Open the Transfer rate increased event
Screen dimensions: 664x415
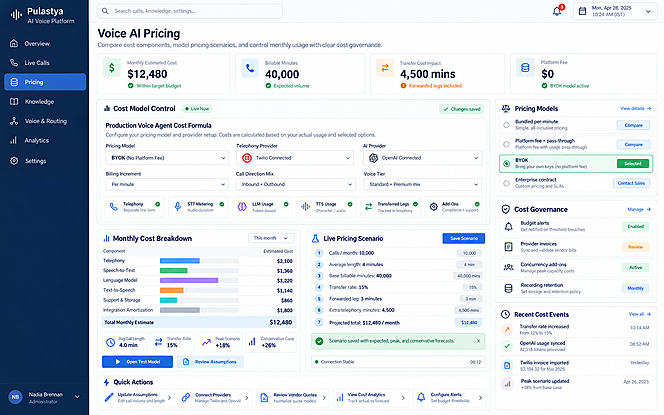(x=575, y=329)
